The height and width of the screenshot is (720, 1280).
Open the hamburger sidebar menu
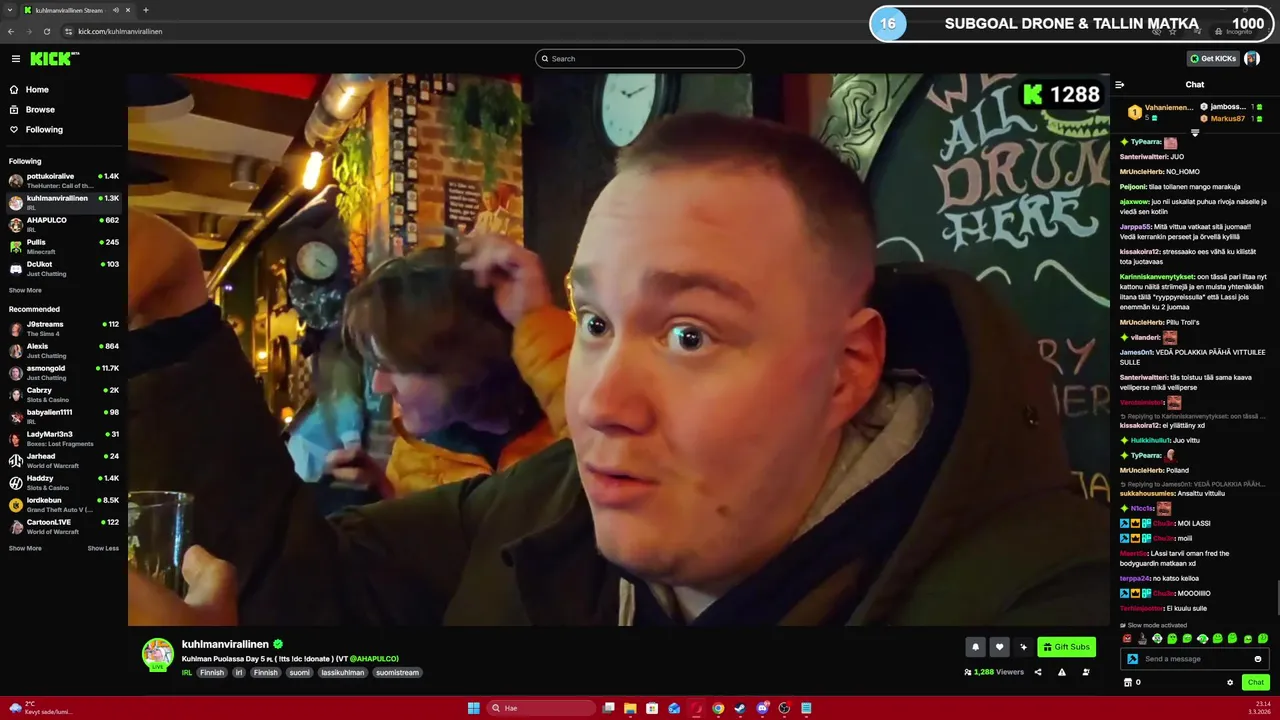point(15,59)
